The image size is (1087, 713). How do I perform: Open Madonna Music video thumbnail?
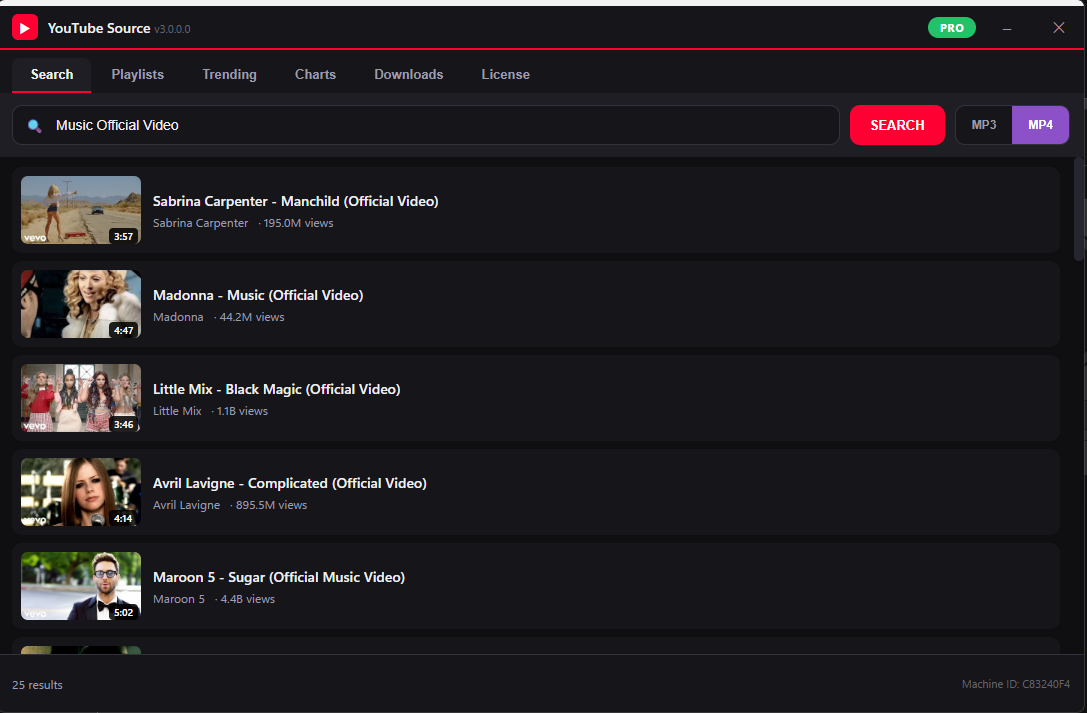[81, 304]
